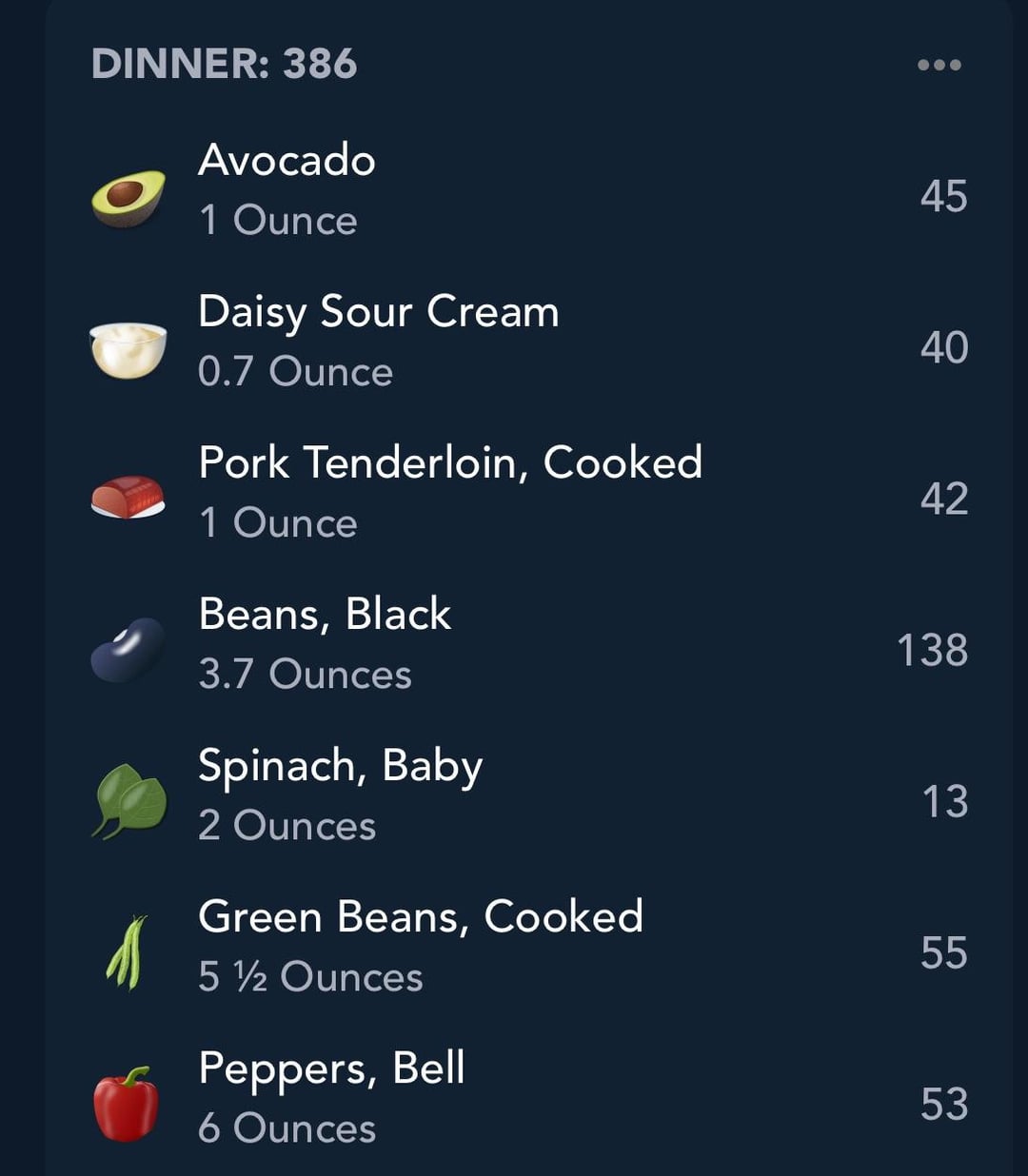This screenshot has height=1176, width=1028.
Task: Tap the 0.7 Ounce serving text
Action: (295, 372)
